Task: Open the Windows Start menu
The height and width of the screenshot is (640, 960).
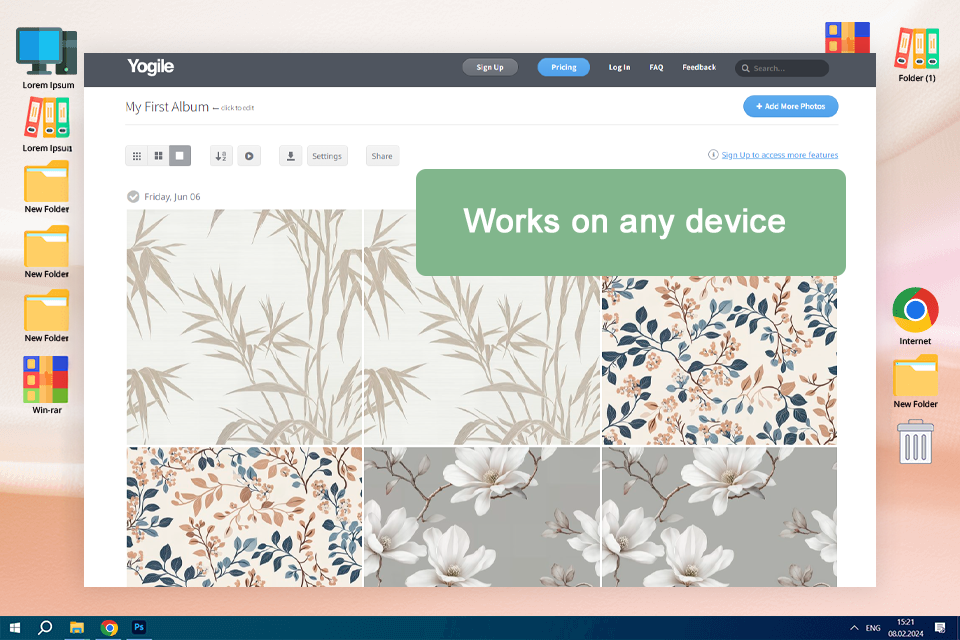Action: coord(15,628)
